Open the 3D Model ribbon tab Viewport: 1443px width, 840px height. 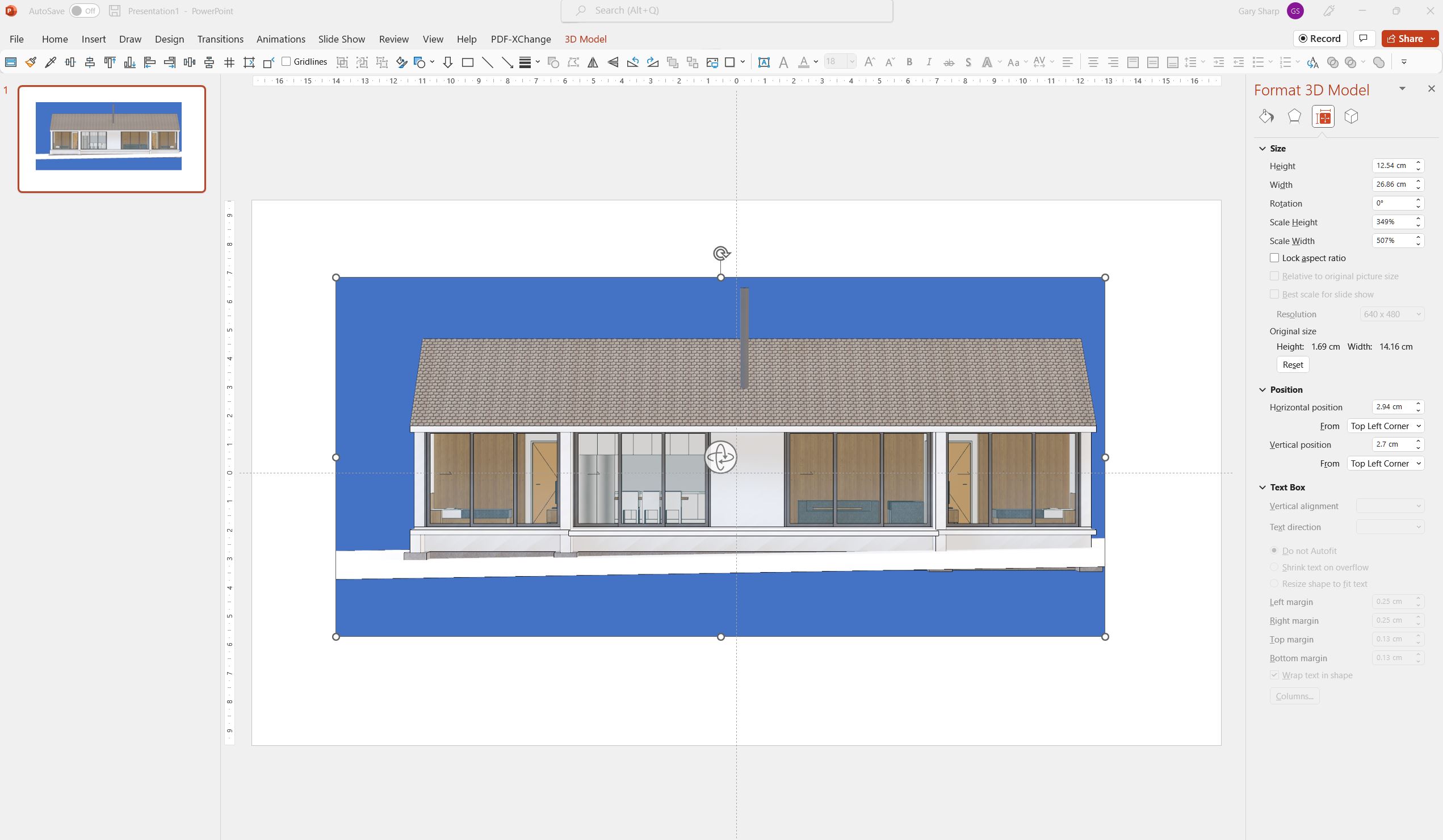coord(585,39)
